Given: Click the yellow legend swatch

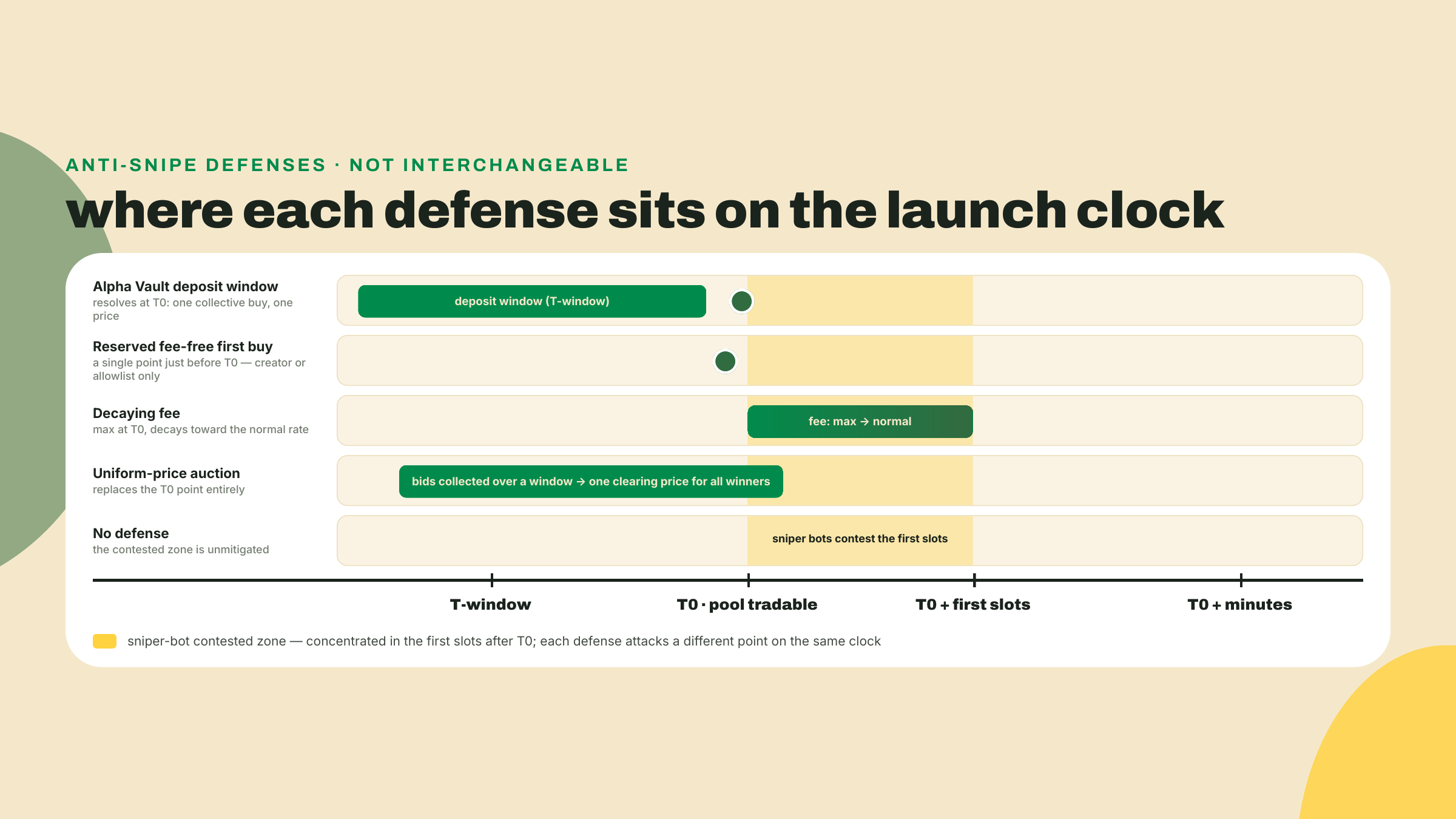Looking at the screenshot, I should tap(104, 641).
